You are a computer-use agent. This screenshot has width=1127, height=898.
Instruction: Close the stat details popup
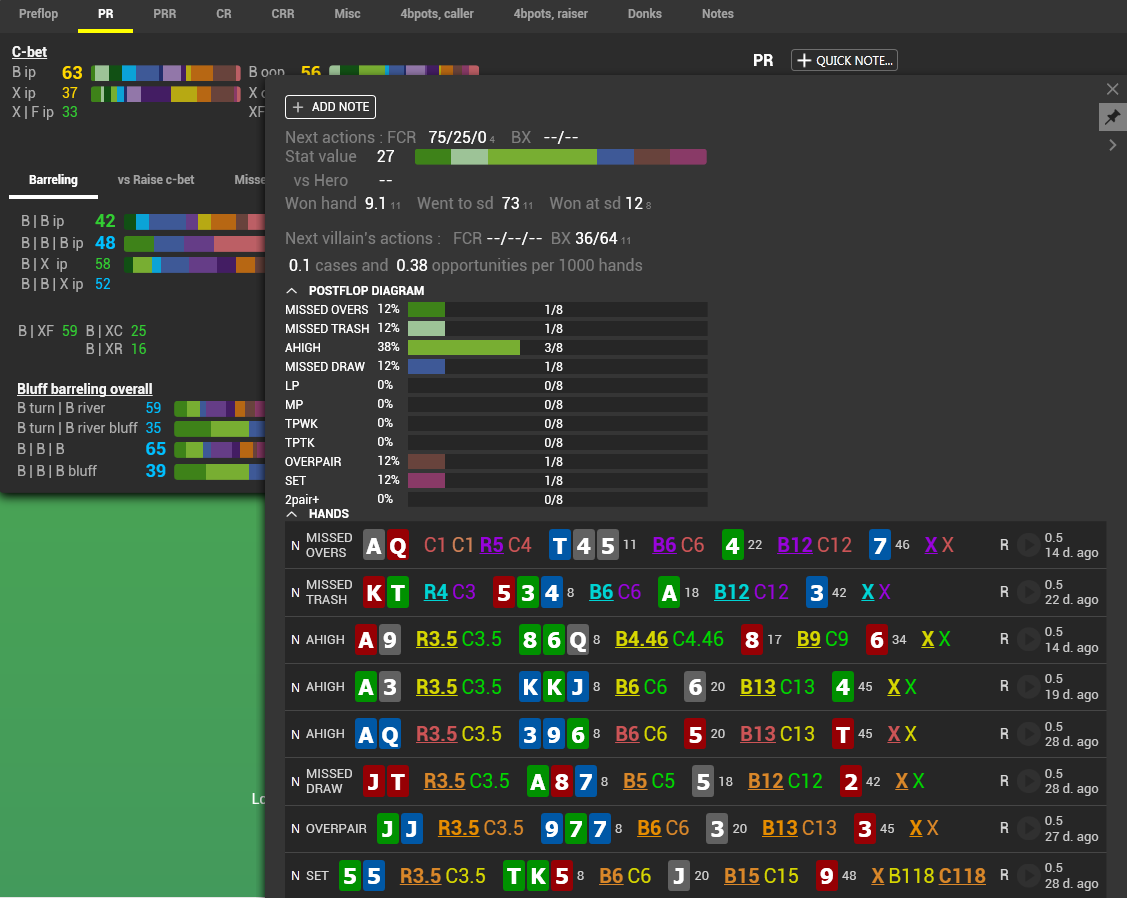pyautogui.click(x=1112, y=89)
